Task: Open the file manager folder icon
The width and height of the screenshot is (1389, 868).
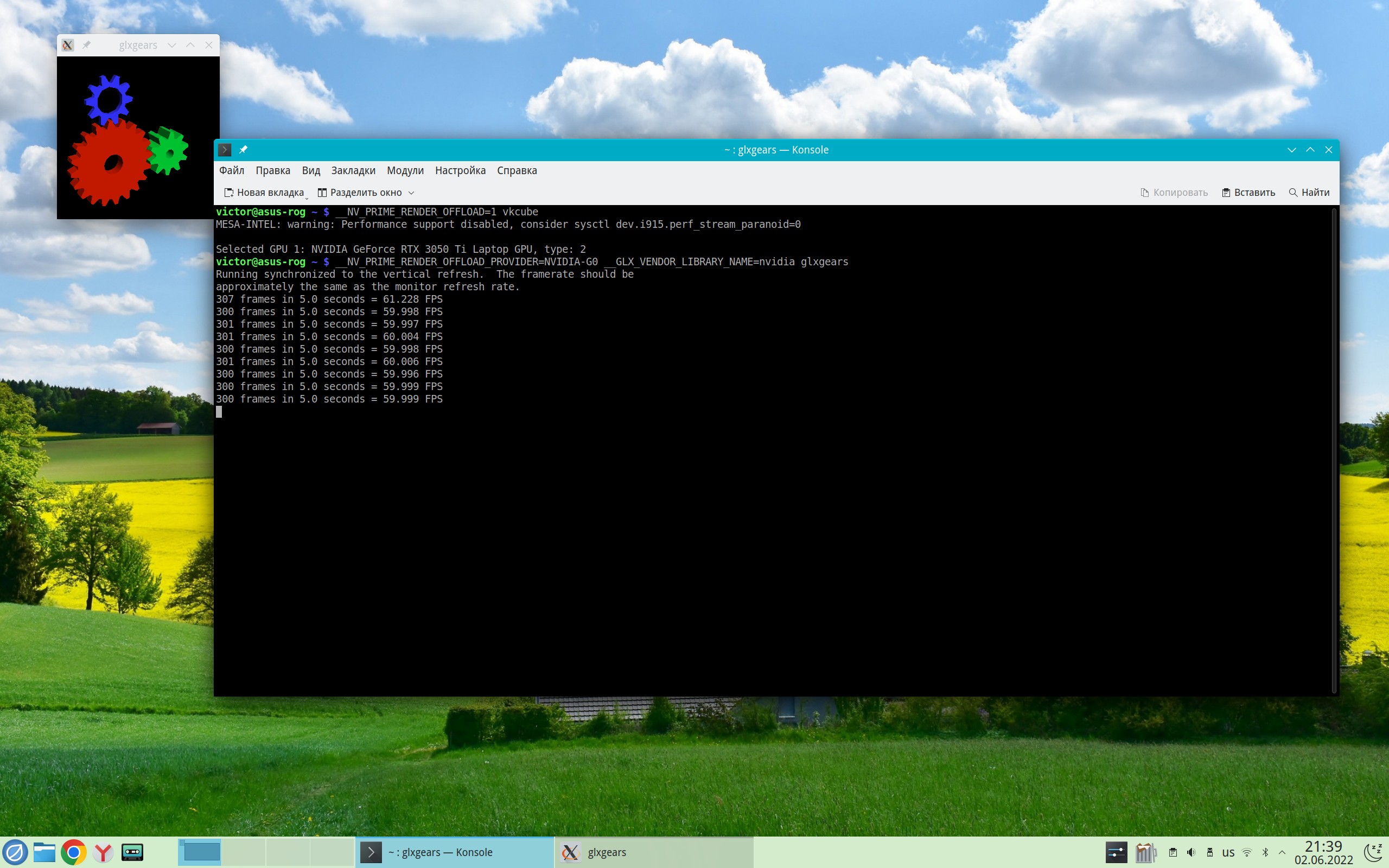Action: [x=44, y=852]
